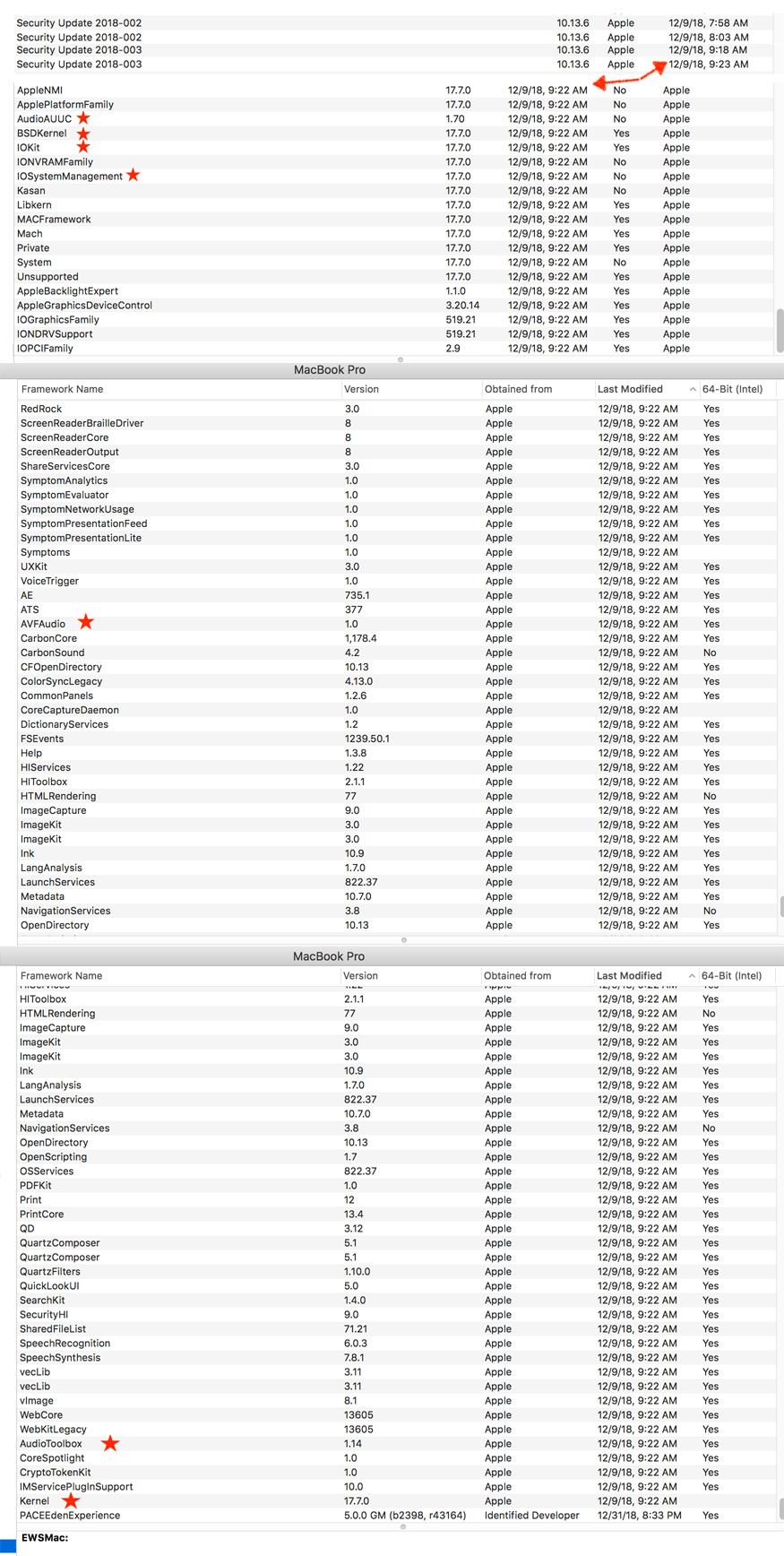Select the IOGraphicsFamily row
The image size is (784, 1556).
394,319
